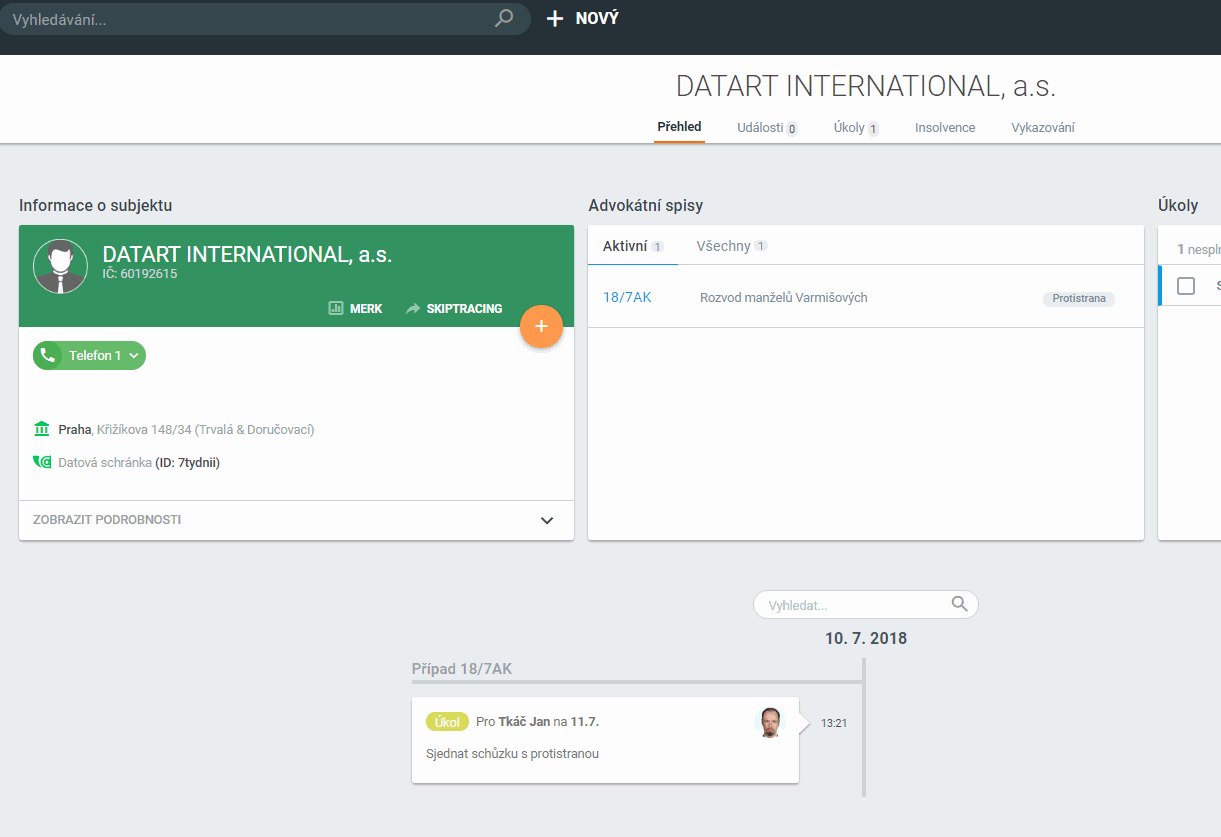
Task: Click the SKIPTRACING arrow icon
Action: [x=413, y=309]
